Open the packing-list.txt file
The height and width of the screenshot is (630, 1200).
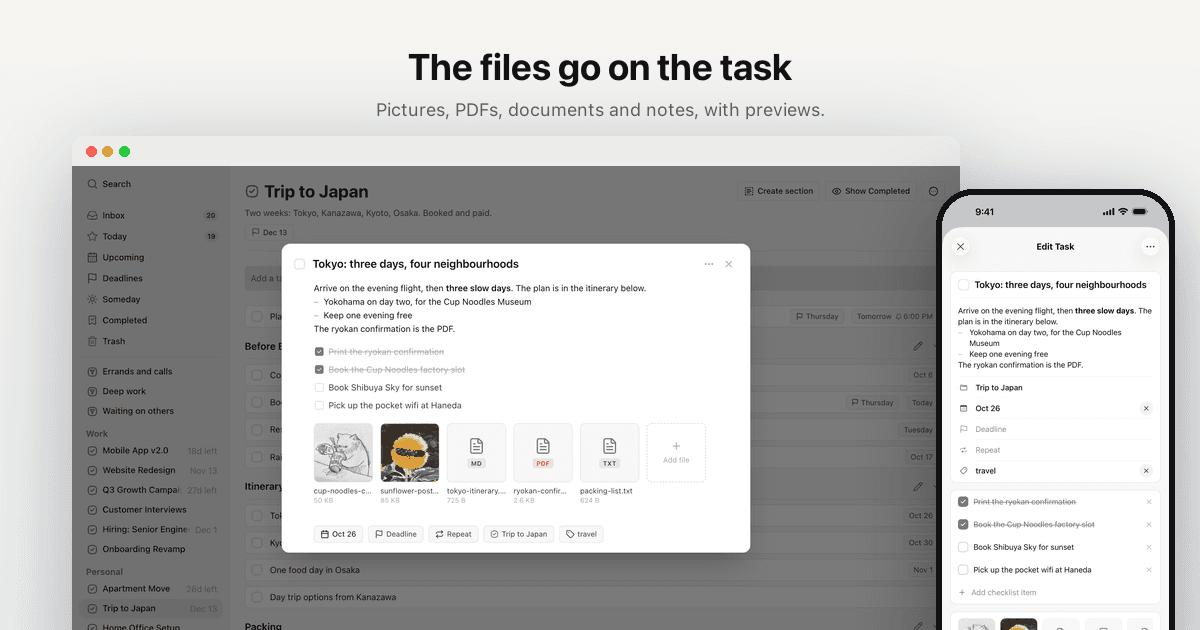tap(609, 453)
